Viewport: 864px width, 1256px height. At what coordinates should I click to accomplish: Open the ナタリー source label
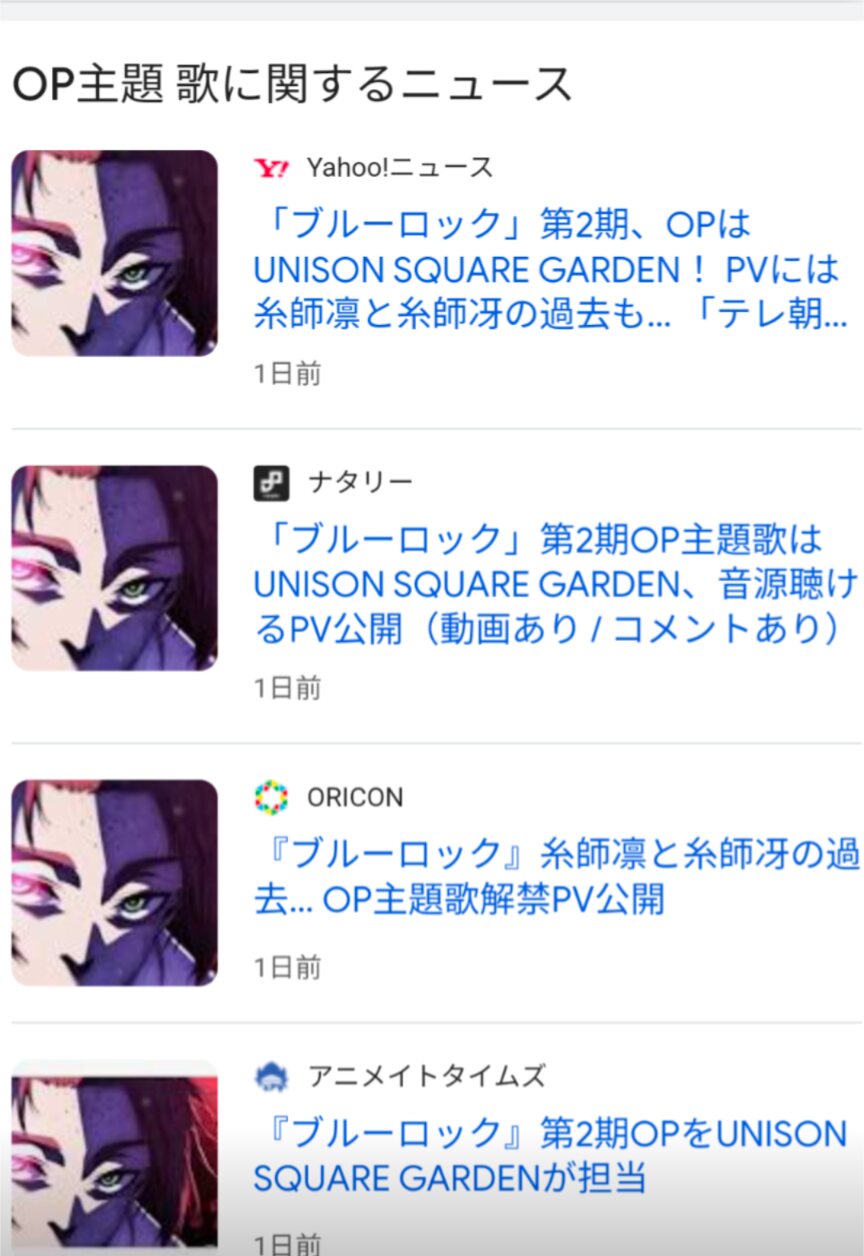(x=360, y=483)
